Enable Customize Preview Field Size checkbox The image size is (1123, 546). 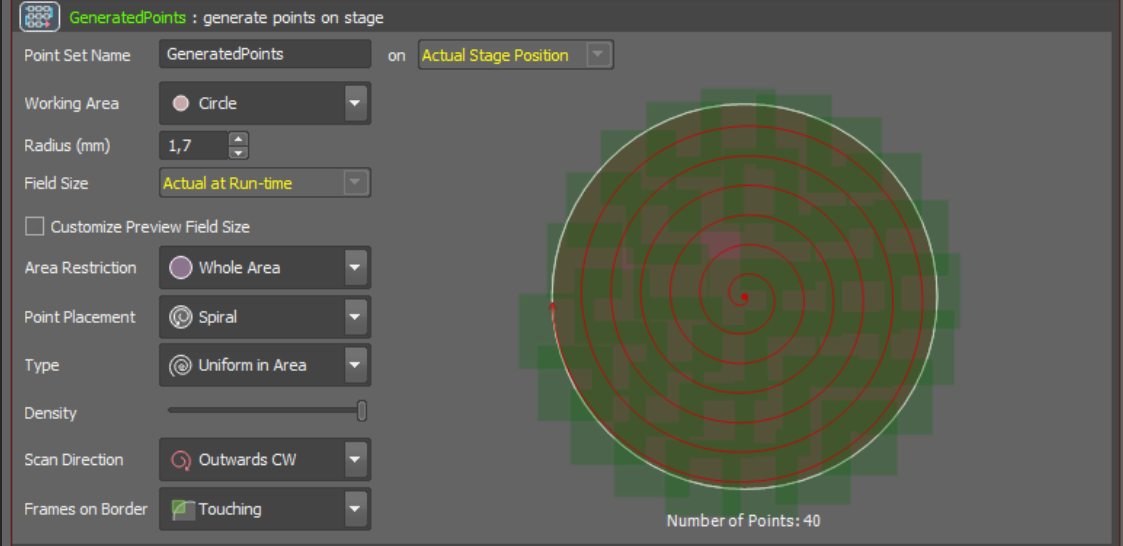(x=35, y=227)
